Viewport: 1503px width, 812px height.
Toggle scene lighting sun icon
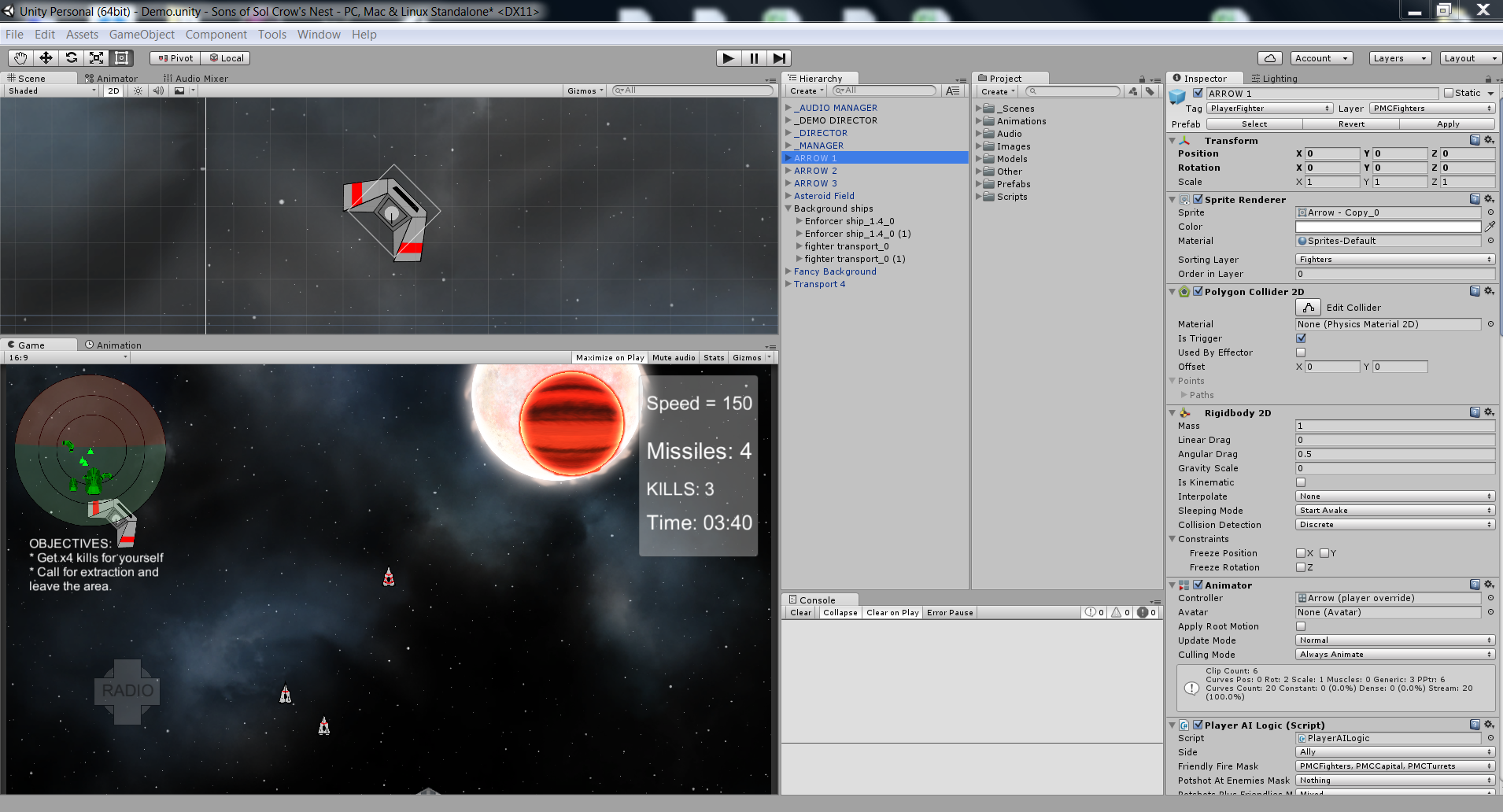click(x=138, y=90)
